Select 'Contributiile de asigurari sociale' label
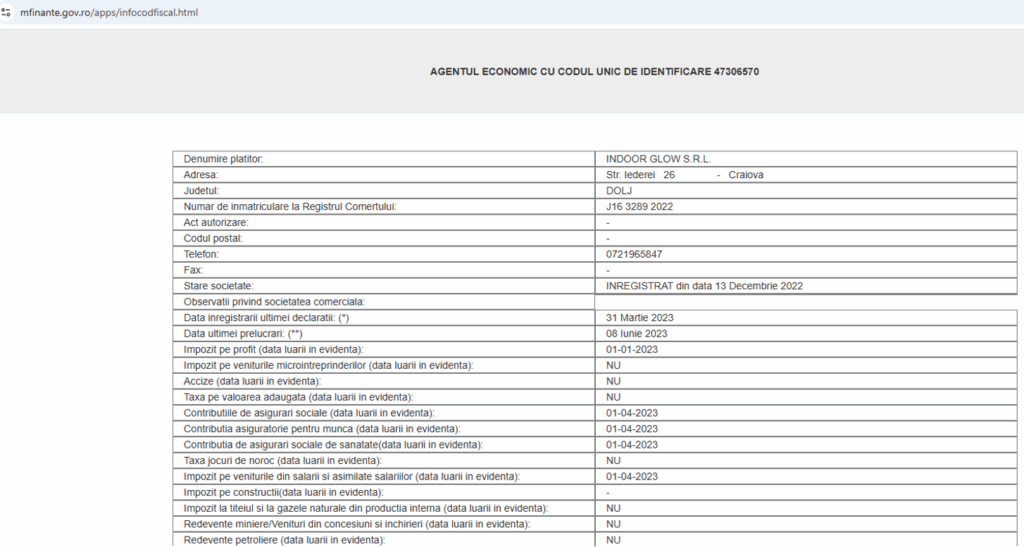The height and width of the screenshot is (547, 1024). (x=309, y=413)
